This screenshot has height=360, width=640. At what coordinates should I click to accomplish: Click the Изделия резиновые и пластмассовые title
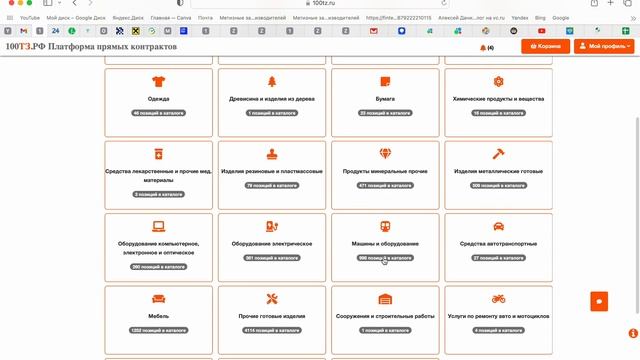point(272,171)
